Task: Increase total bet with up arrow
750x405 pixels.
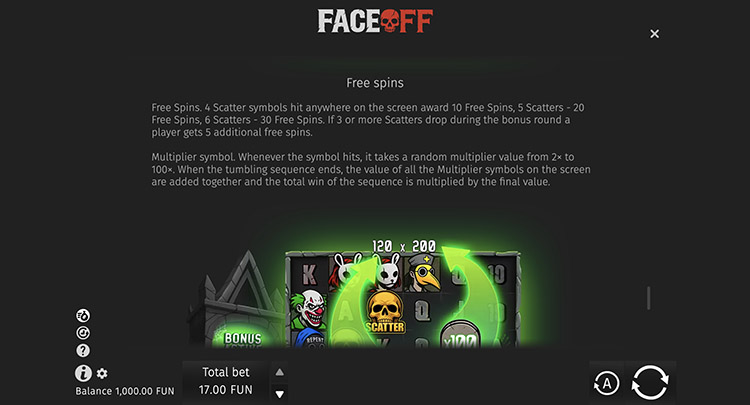Action: pos(280,372)
